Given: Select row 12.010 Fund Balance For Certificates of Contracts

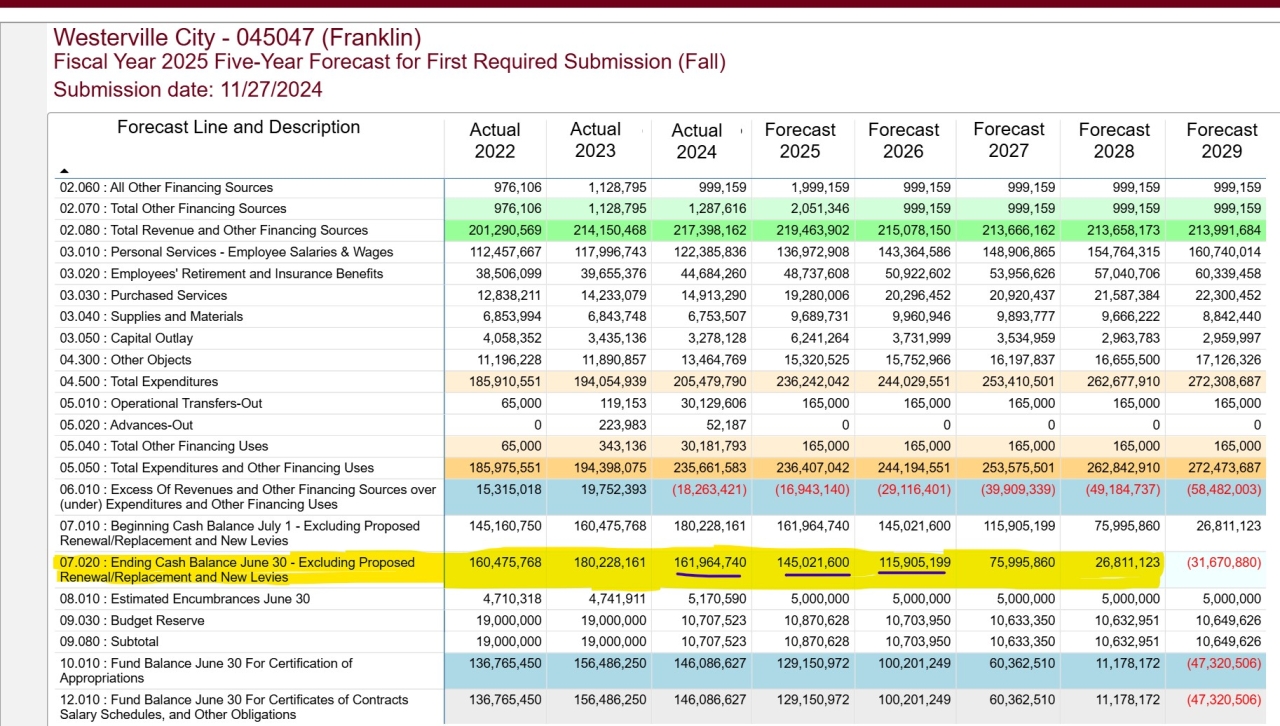Looking at the screenshot, I should click(234, 707).
